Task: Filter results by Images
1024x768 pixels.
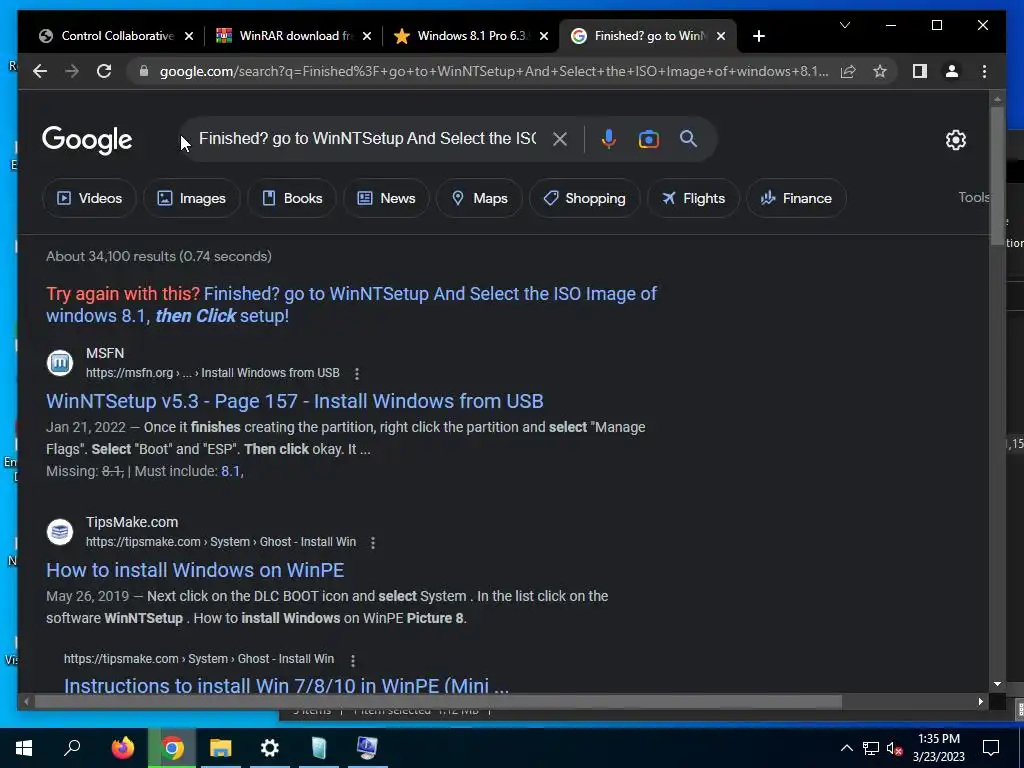Action: point(191,198)
